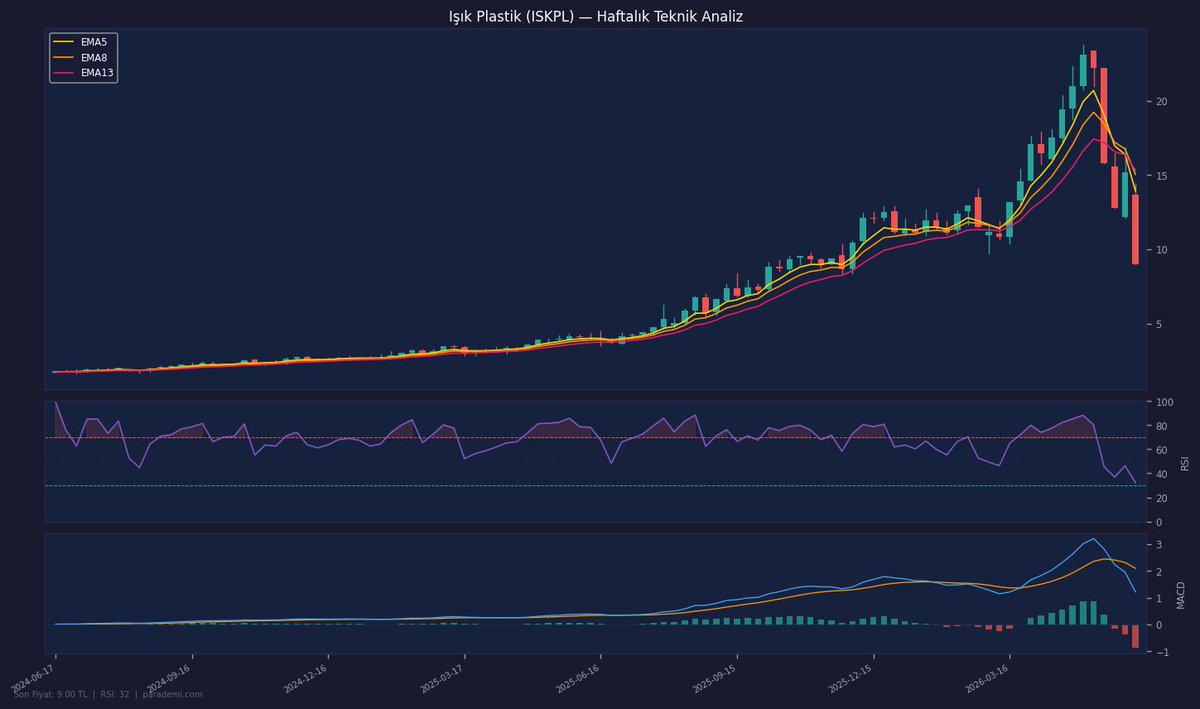Click the 2025-06-16 date label
This screenshot has height=709, width=1200.
578,677
